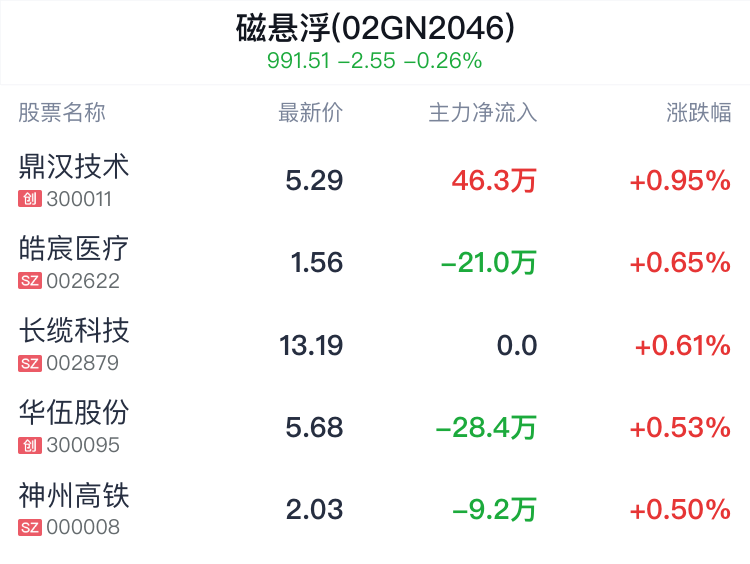Screen dimensions: 750x564
Task: Open the 皓宸医疗 stock entry
Action: coord(375,263)
